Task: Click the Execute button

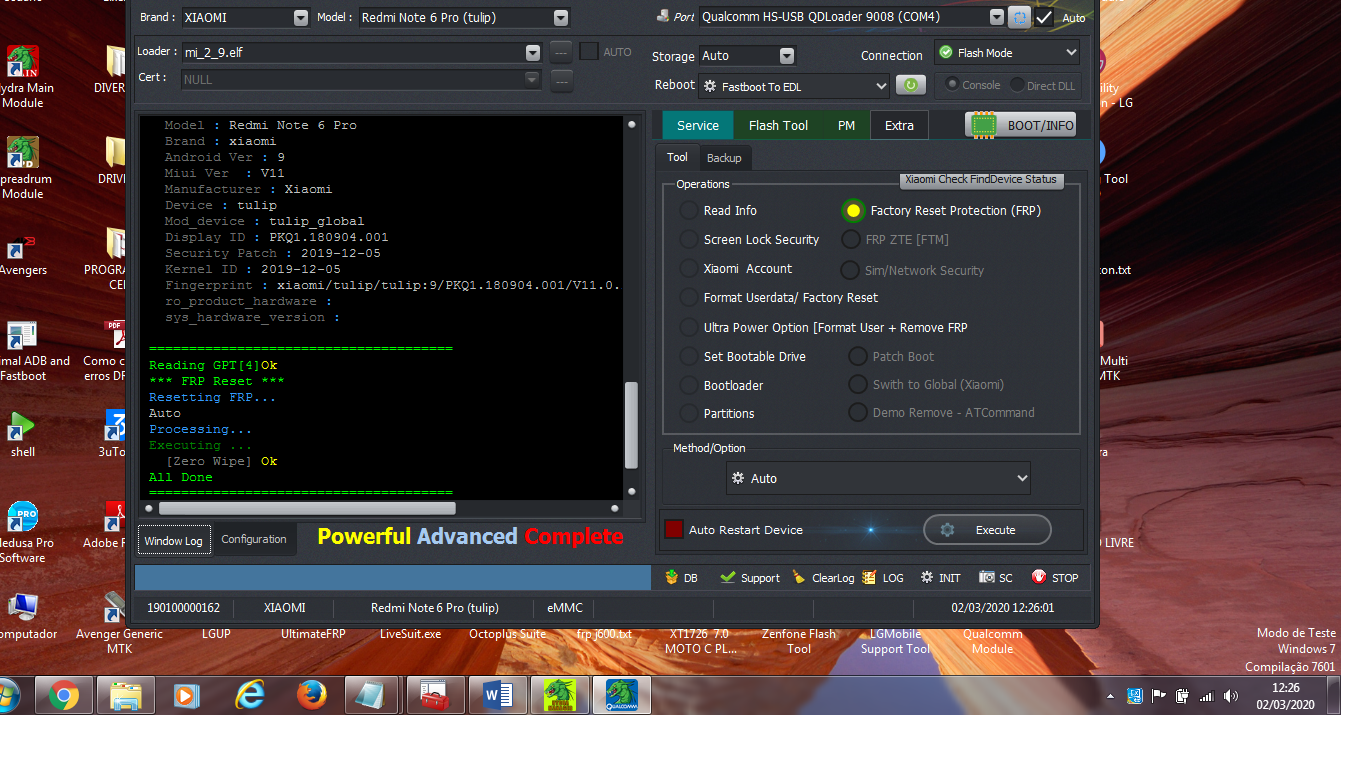Action: [987, 530]
